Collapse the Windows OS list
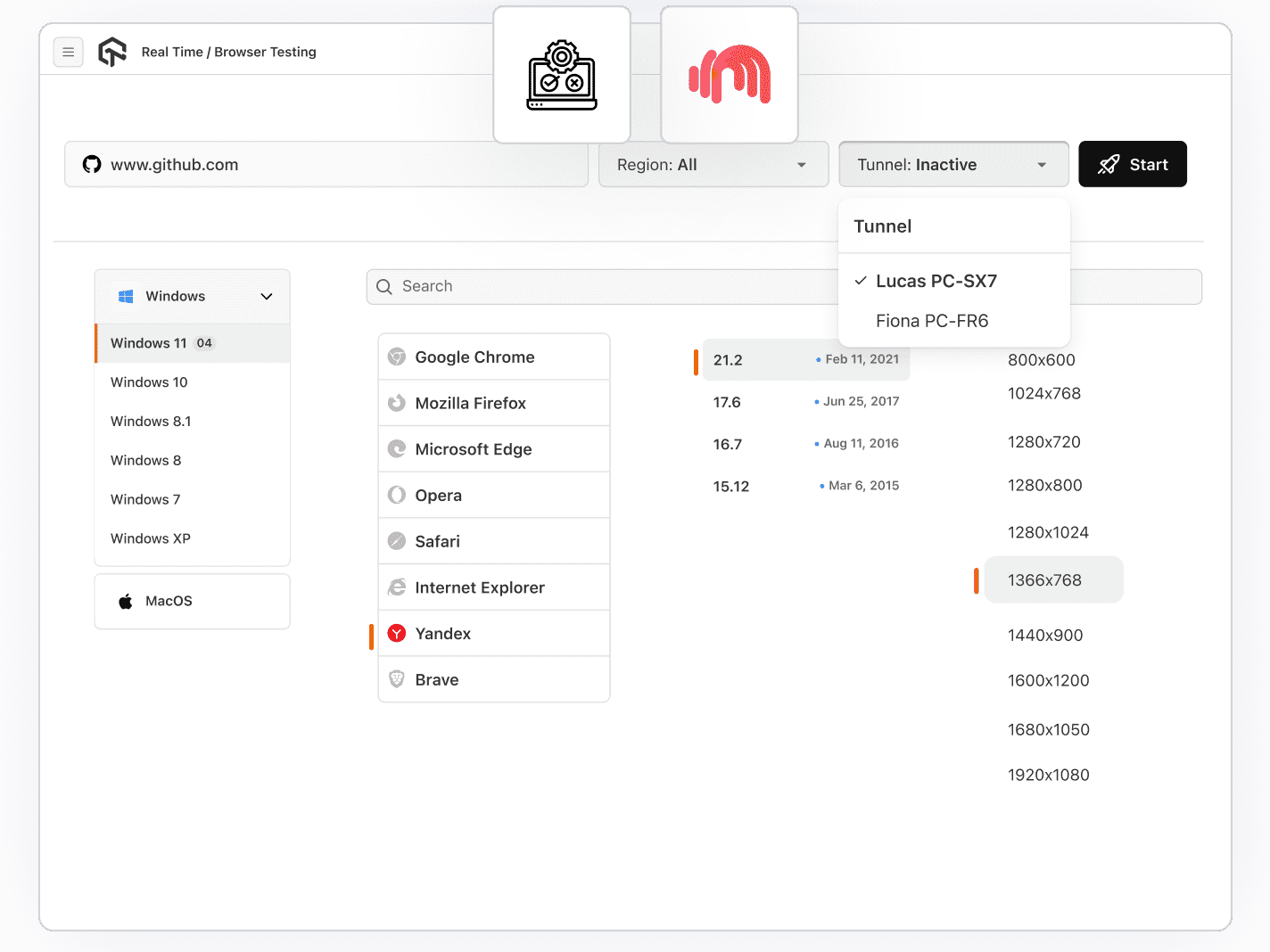The height and width of the screenshot is (952, 1270). pos(266,297)
